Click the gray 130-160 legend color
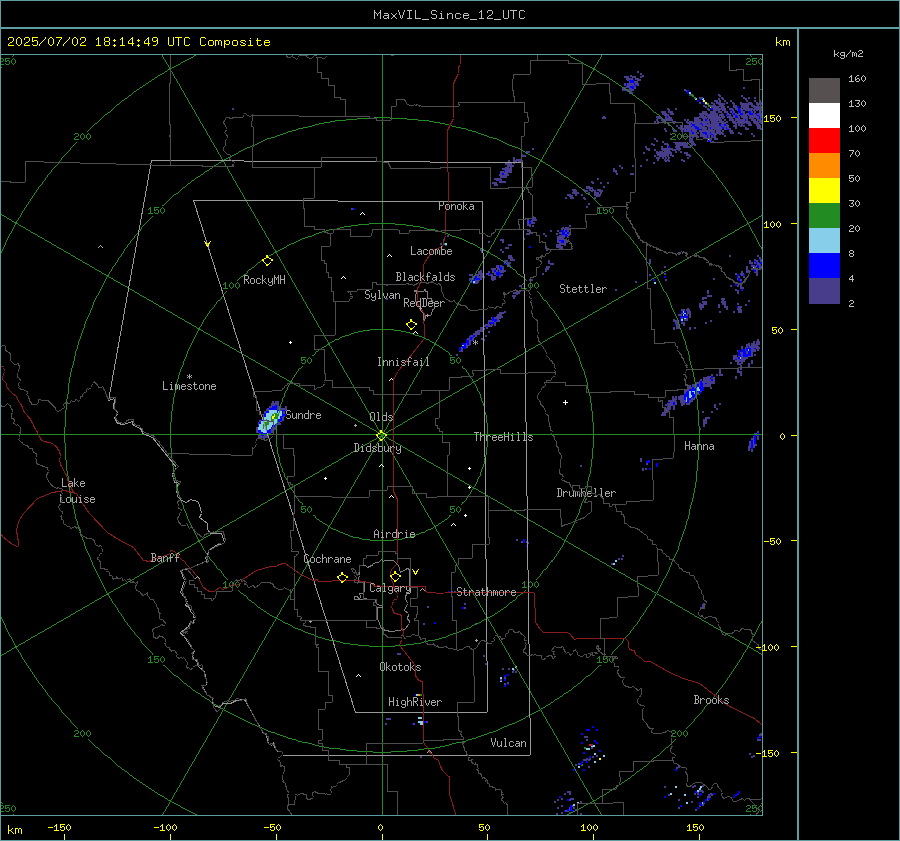 tap(824, 91)
